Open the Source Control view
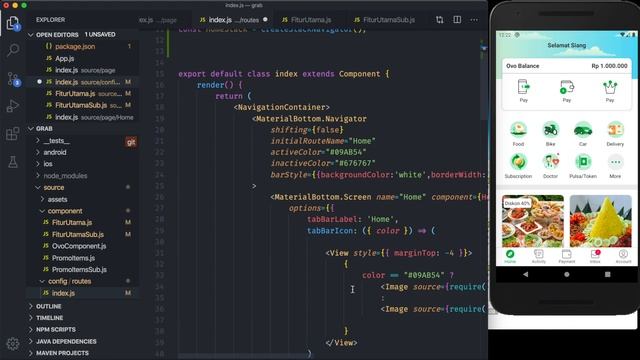640x360 pixels. [x=13, y=79]
